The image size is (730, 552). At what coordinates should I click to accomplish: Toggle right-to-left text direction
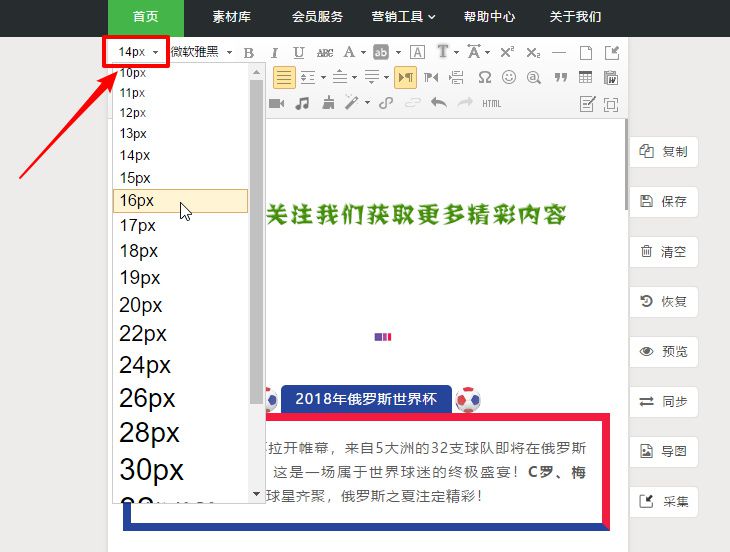pos(432,77)
